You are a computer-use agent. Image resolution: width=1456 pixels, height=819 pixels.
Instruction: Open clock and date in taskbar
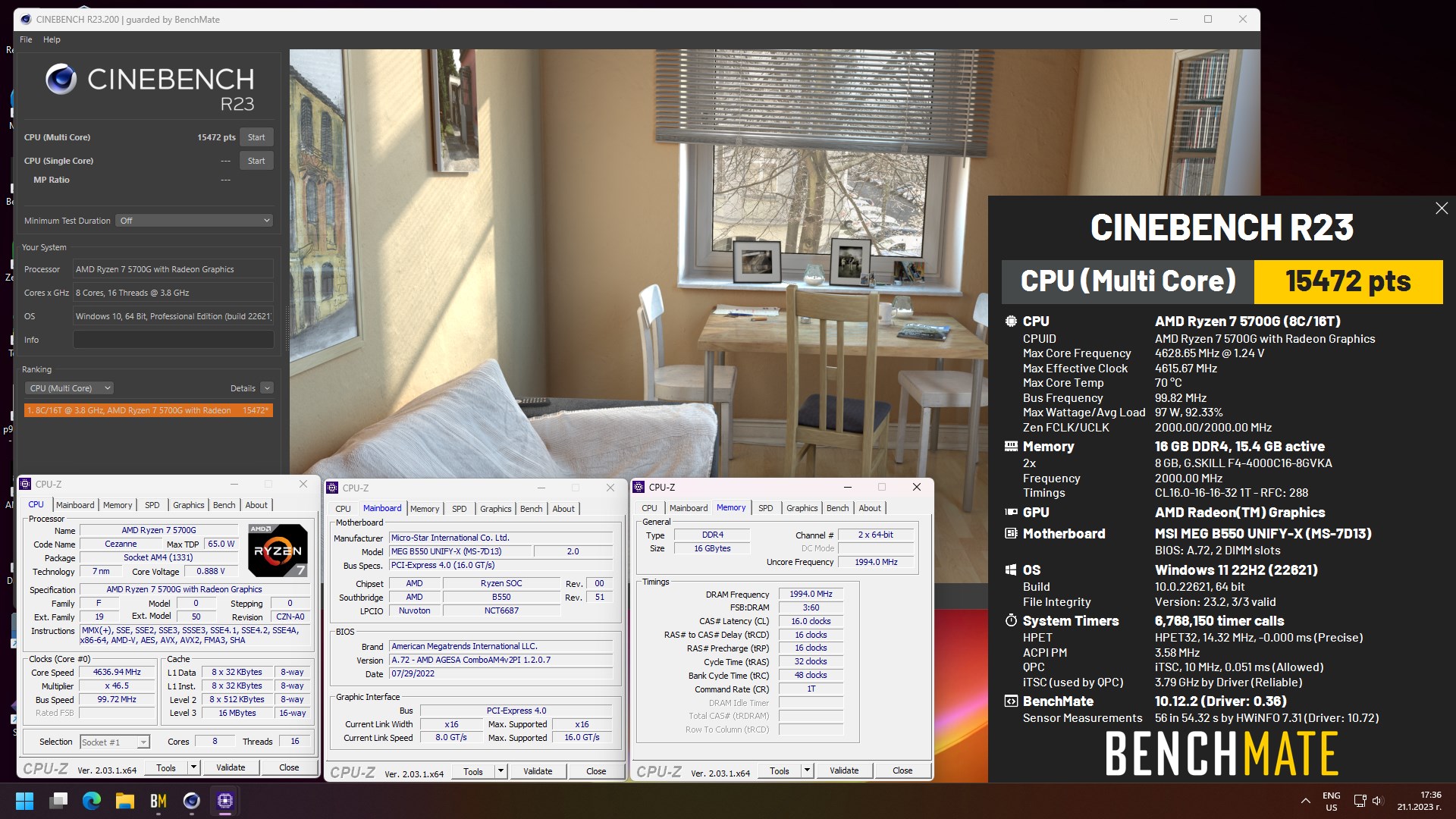click(x=1420, y=801)
